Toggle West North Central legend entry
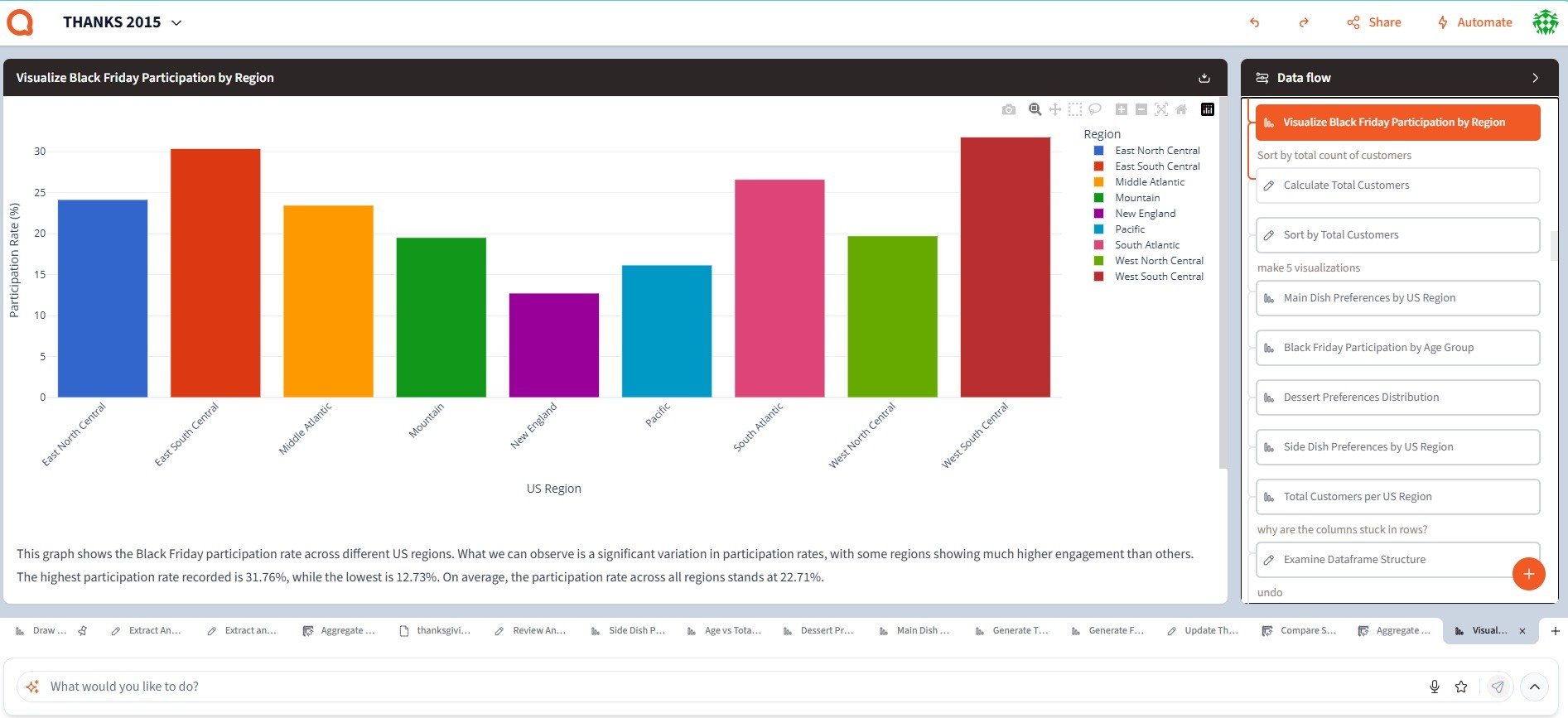This screenshot has height=718, width=1568. [1148, 261]
